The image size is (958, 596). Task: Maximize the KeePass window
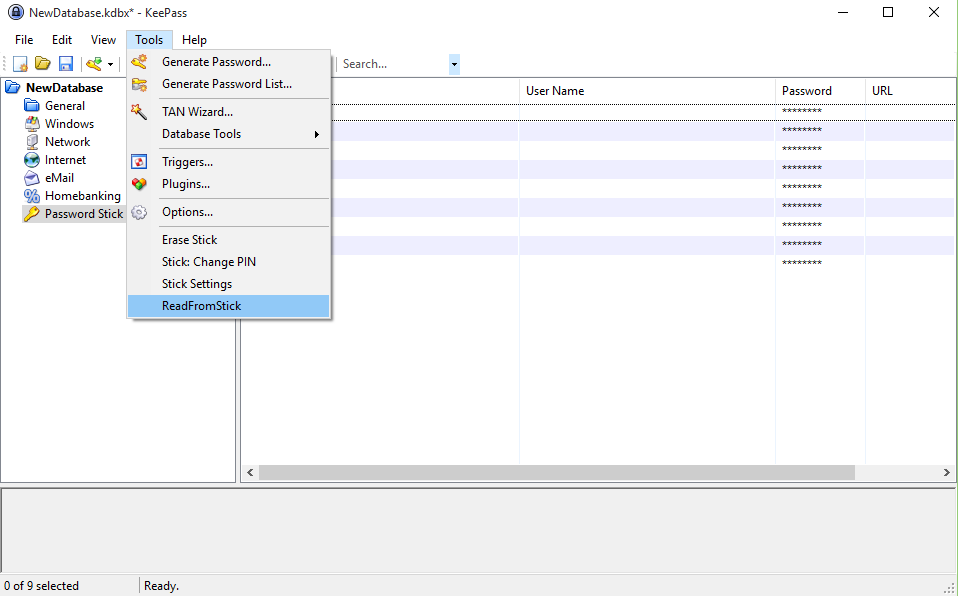(x=888, y=12)
